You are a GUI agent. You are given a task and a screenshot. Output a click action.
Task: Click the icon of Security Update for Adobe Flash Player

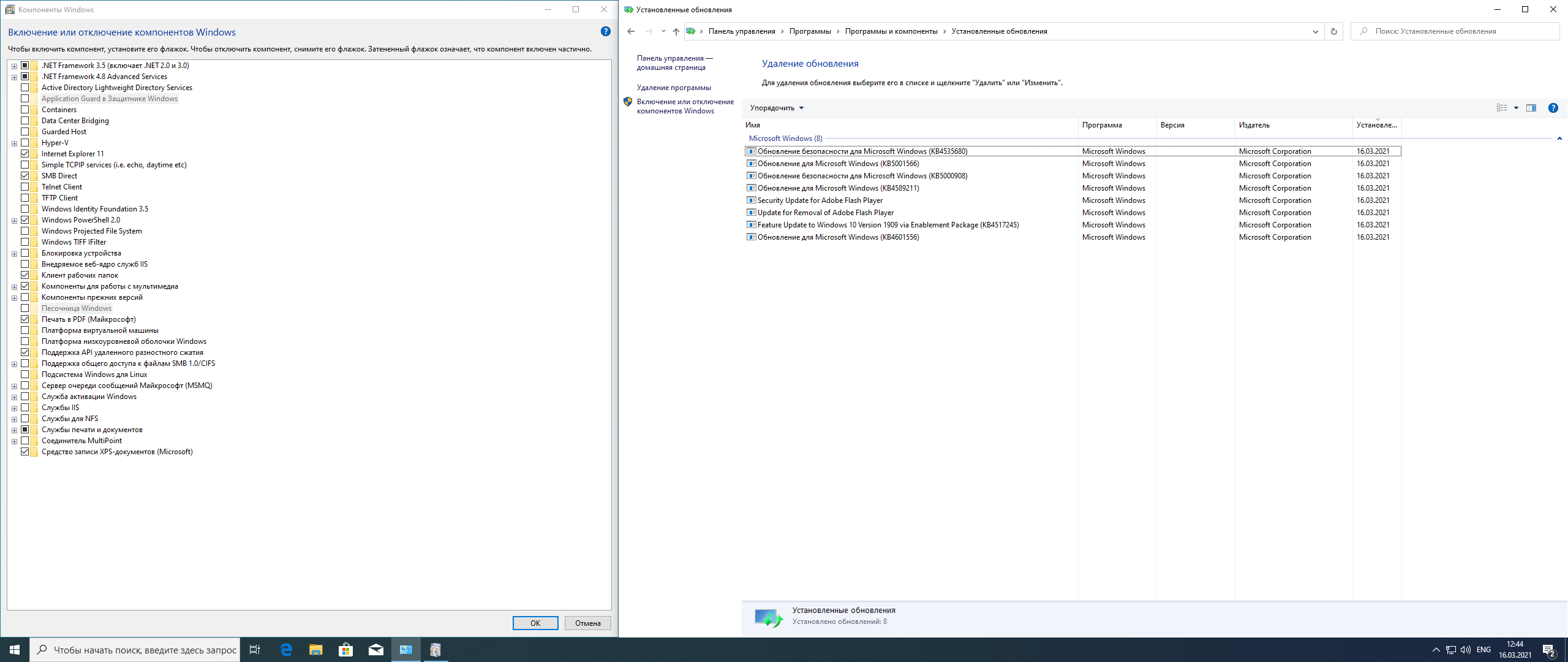click(751, 200)
